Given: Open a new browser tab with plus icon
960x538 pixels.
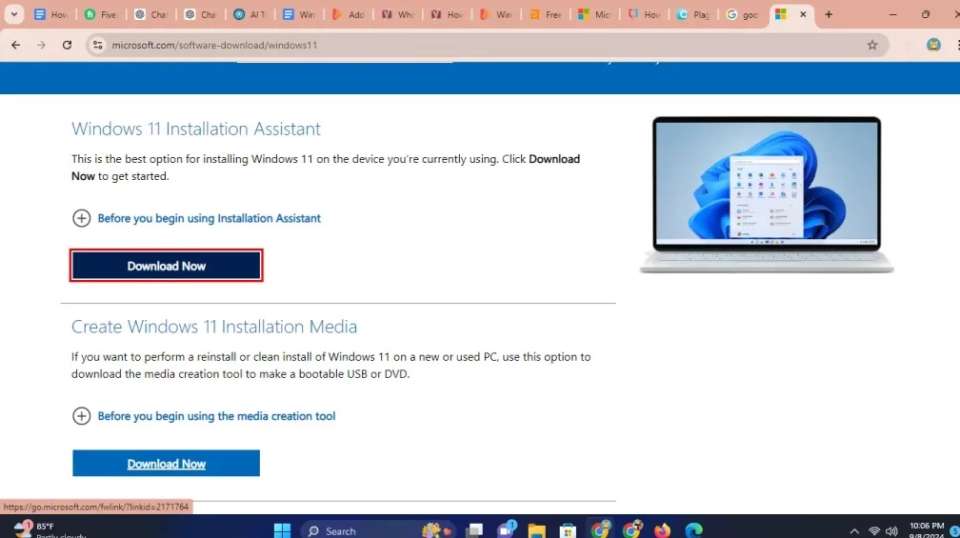Looking at the screenshot, I should (828, 15).
